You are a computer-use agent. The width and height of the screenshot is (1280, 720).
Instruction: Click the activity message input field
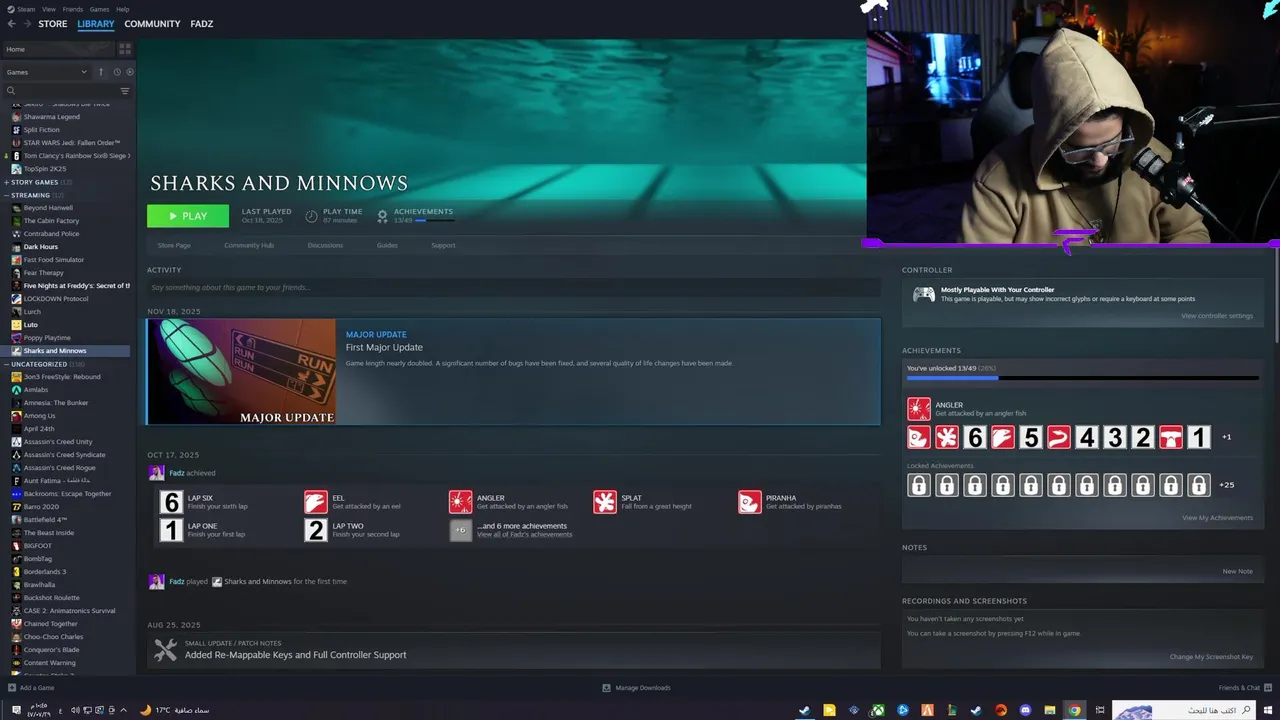513,288
